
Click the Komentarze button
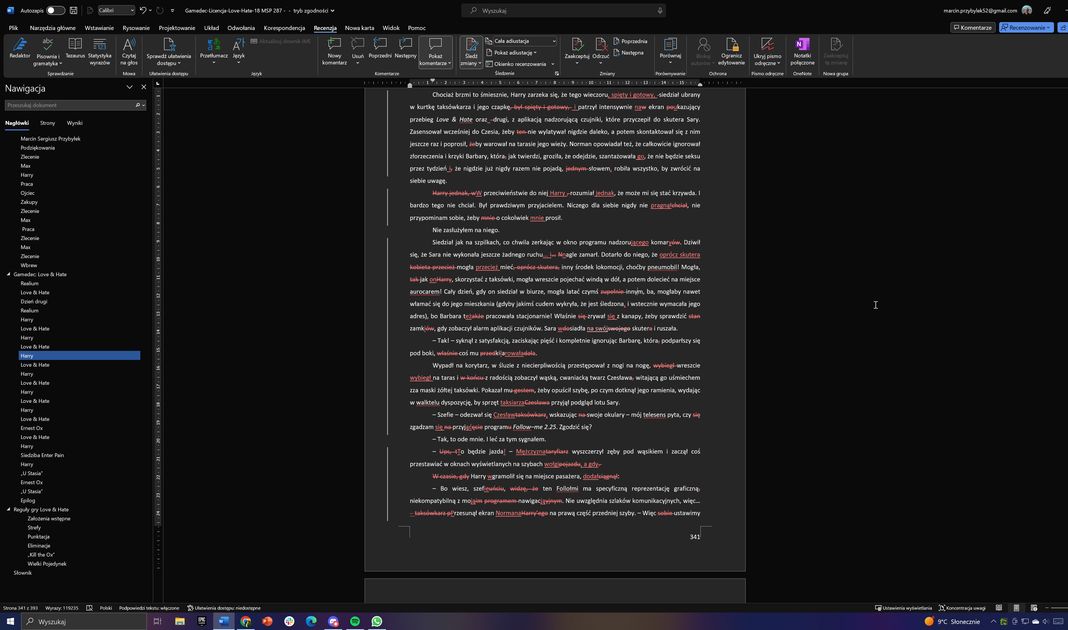pyautogui.click(x=973, y=28)
